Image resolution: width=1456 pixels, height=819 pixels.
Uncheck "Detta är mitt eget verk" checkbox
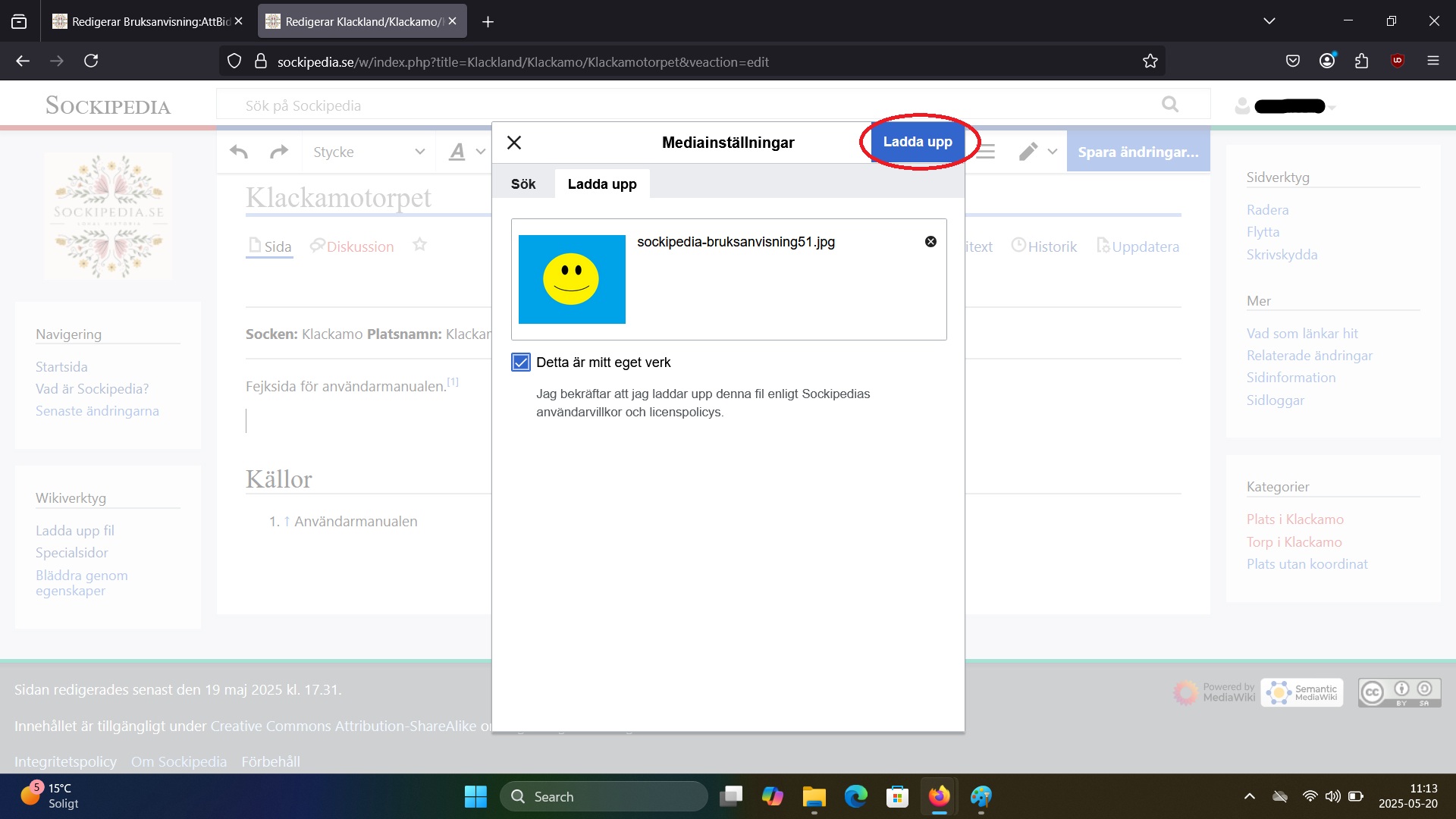point(521,362)
